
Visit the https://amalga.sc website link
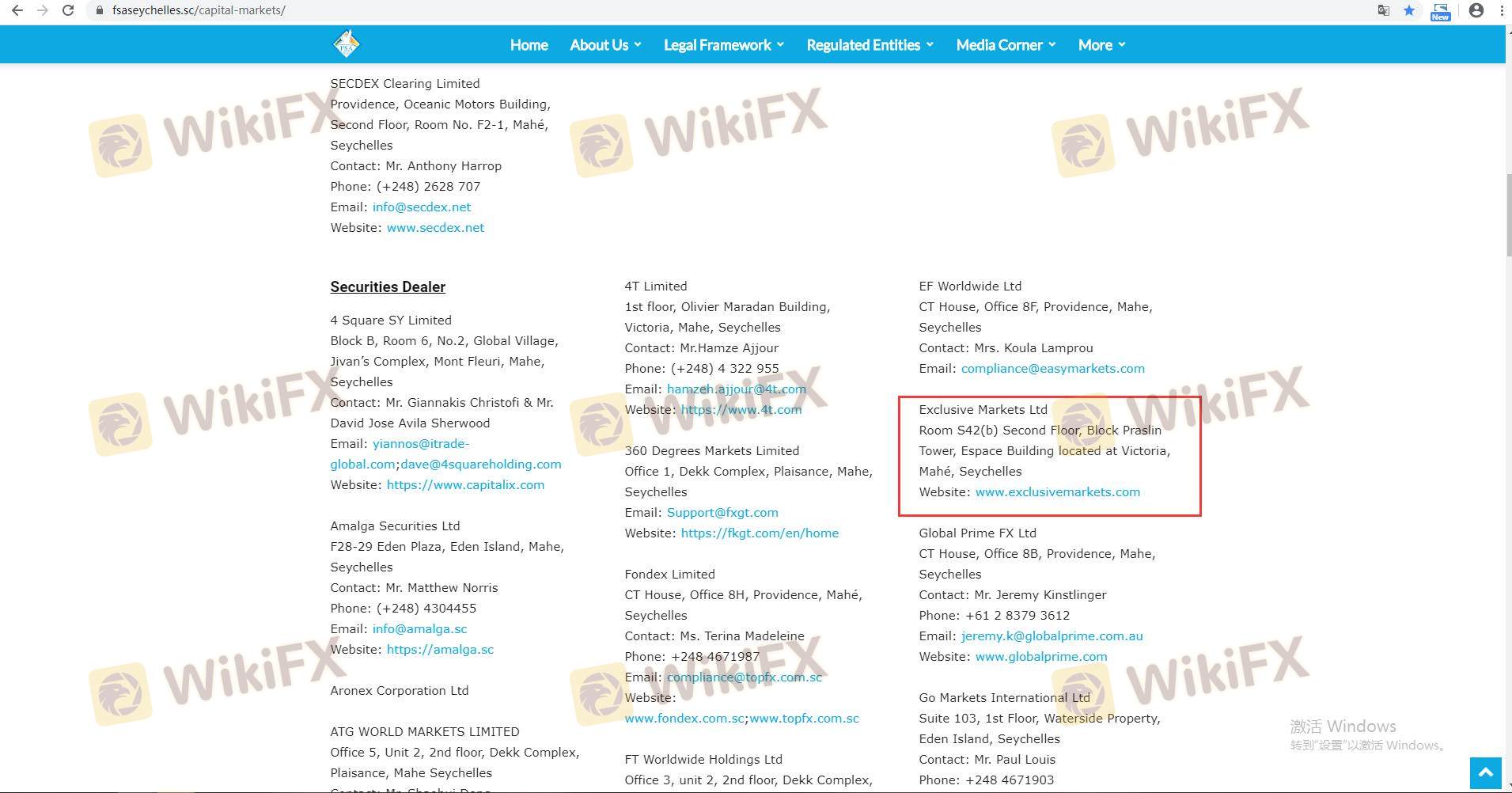click(439, 650)
